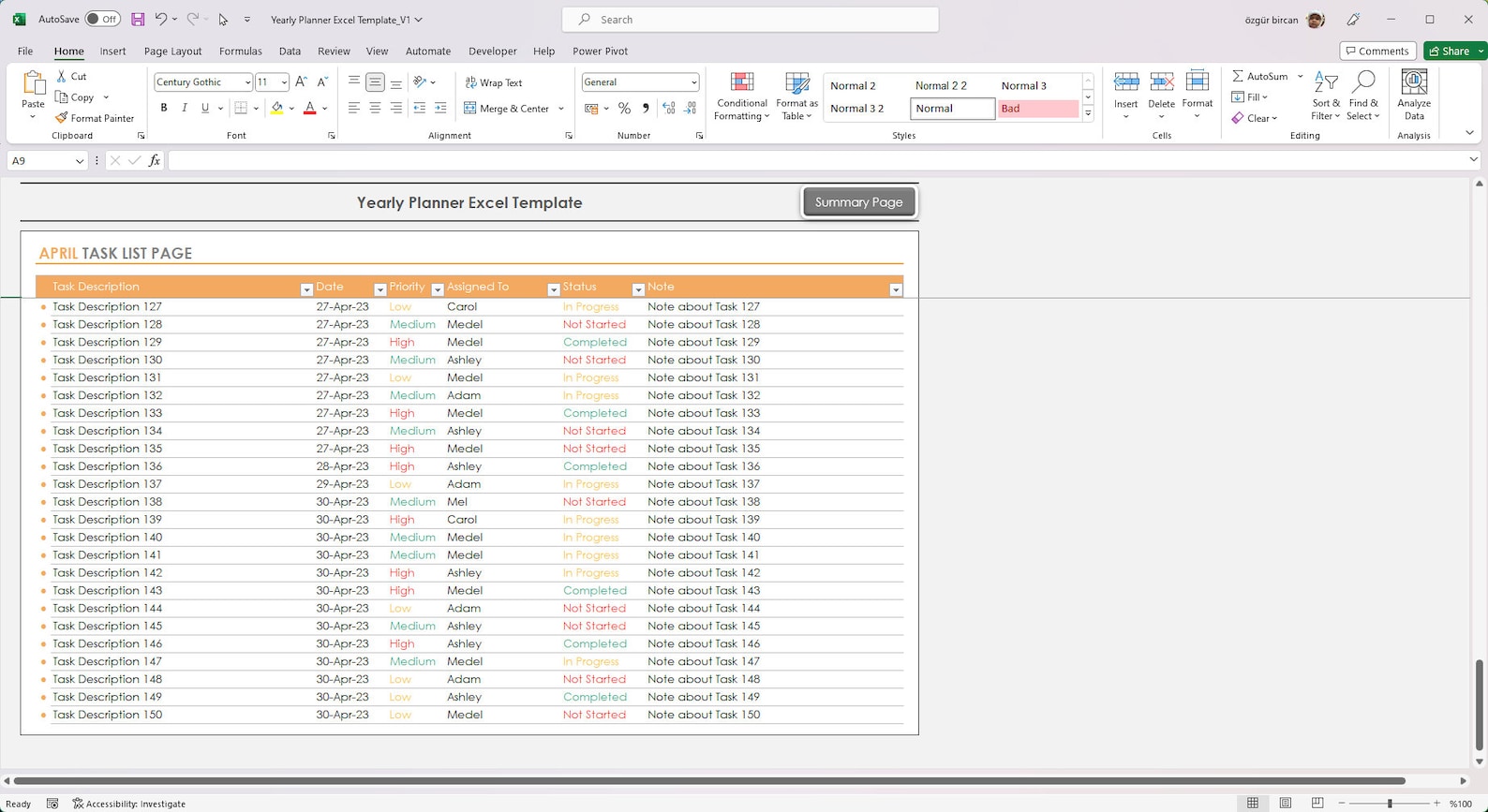The height and width of the screenshot is (812, 1488).
Task: Click the Summary Page button
Action: click(859, 202)
